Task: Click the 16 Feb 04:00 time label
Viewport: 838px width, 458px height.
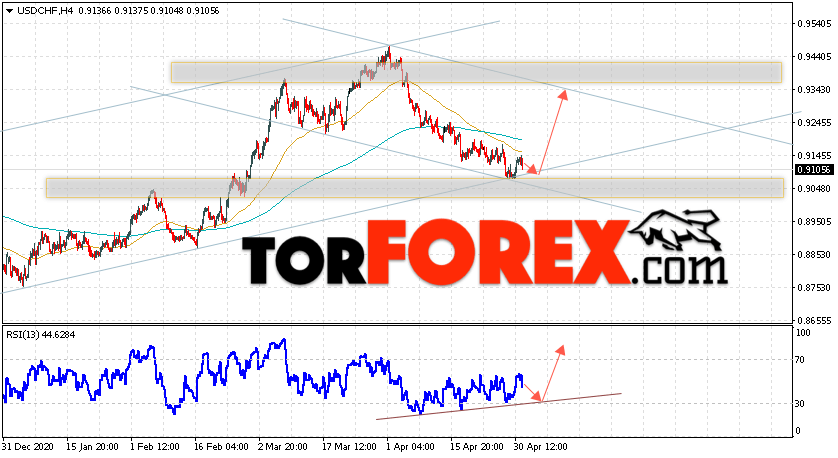Action: [221, 446]
